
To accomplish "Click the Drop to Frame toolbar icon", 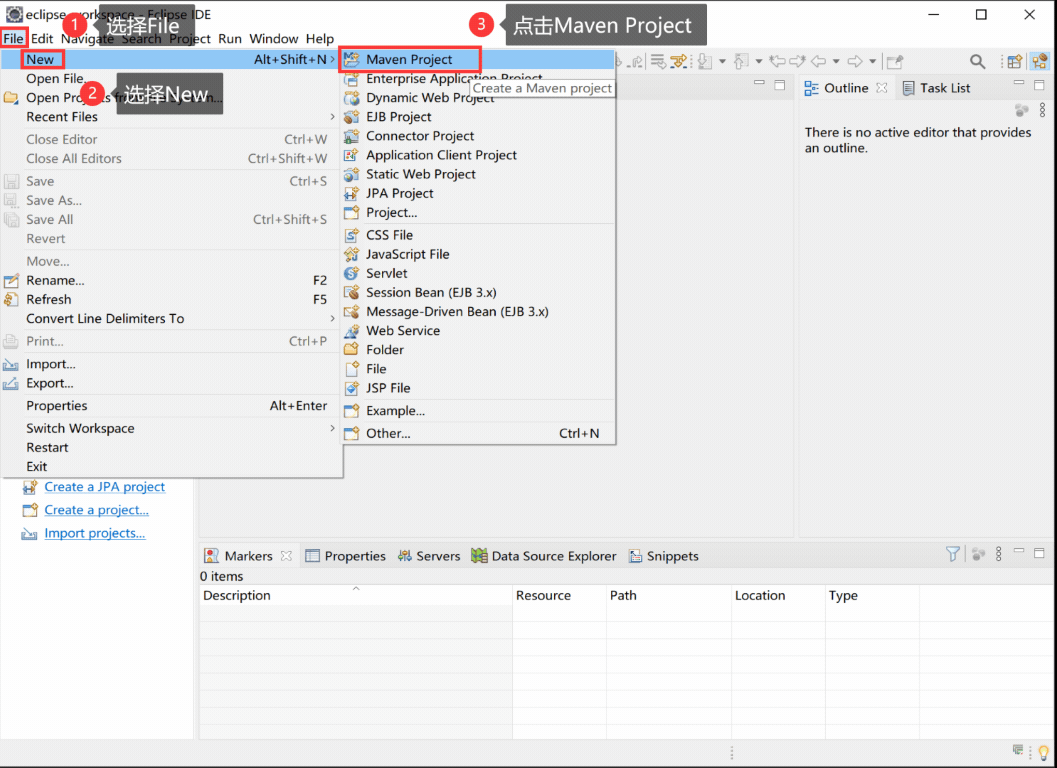I will point(658,61).
